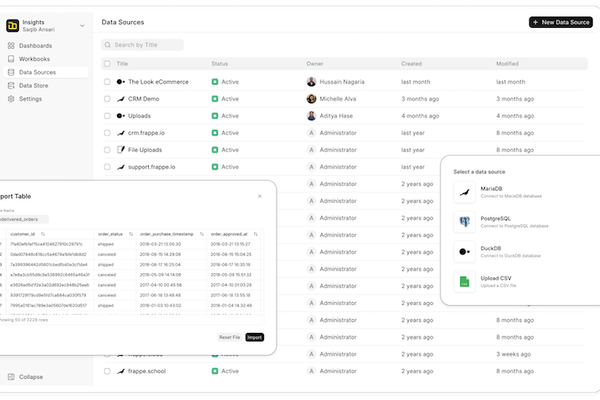
Task: Open customer_id column type dropdown icon
Action: [x=43, y=234]
